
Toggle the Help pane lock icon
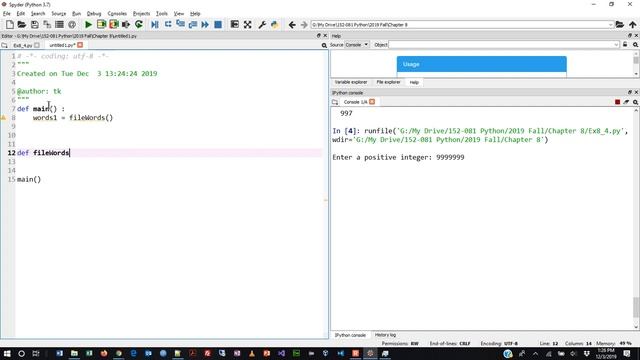(x=625, y=44)
